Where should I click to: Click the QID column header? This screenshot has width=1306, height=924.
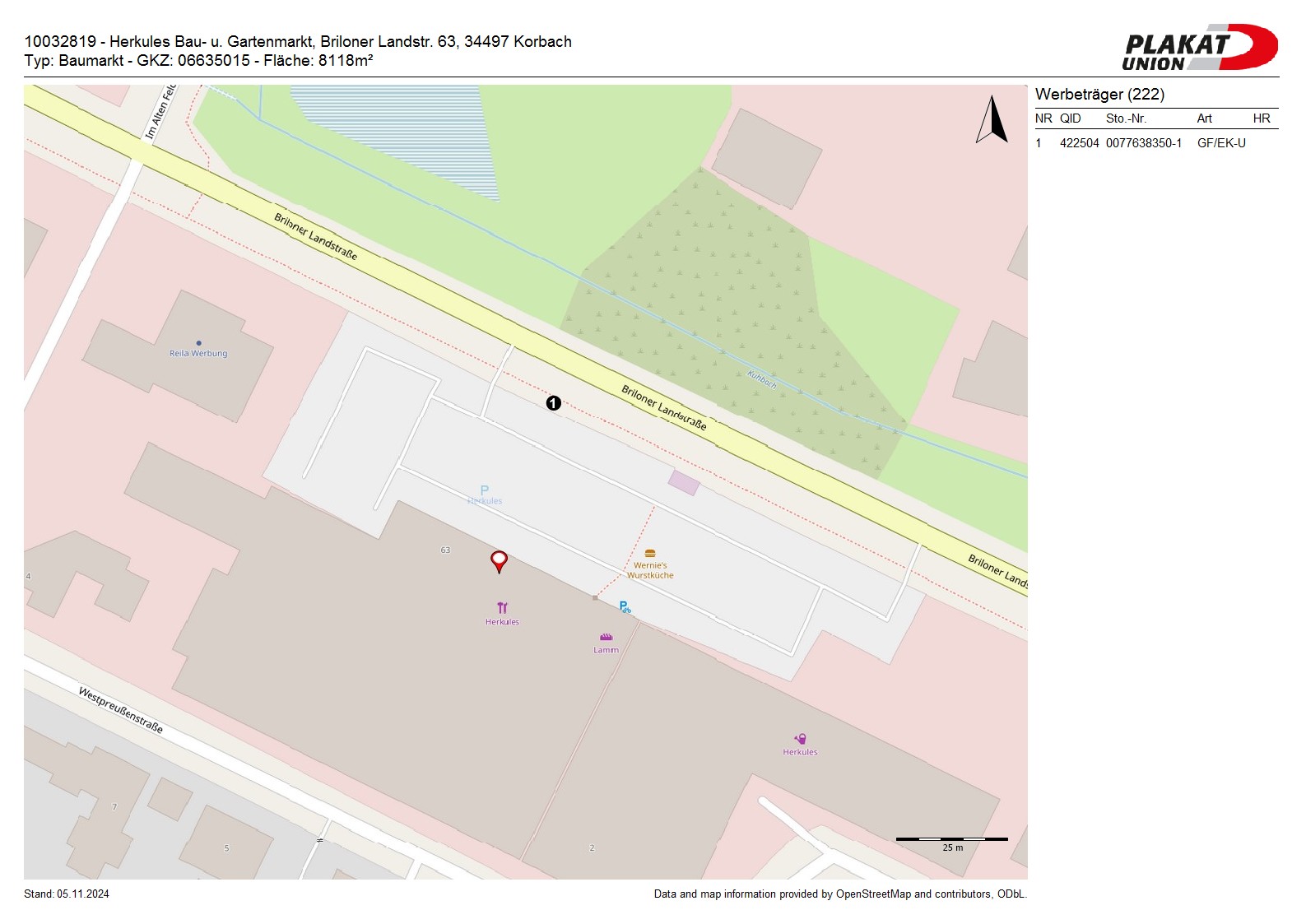[x=1070, y=118]
